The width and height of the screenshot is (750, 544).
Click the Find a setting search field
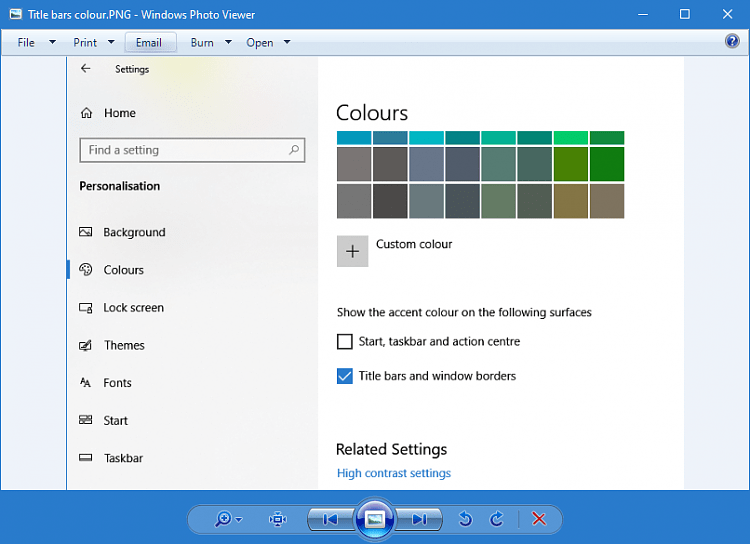192,150
